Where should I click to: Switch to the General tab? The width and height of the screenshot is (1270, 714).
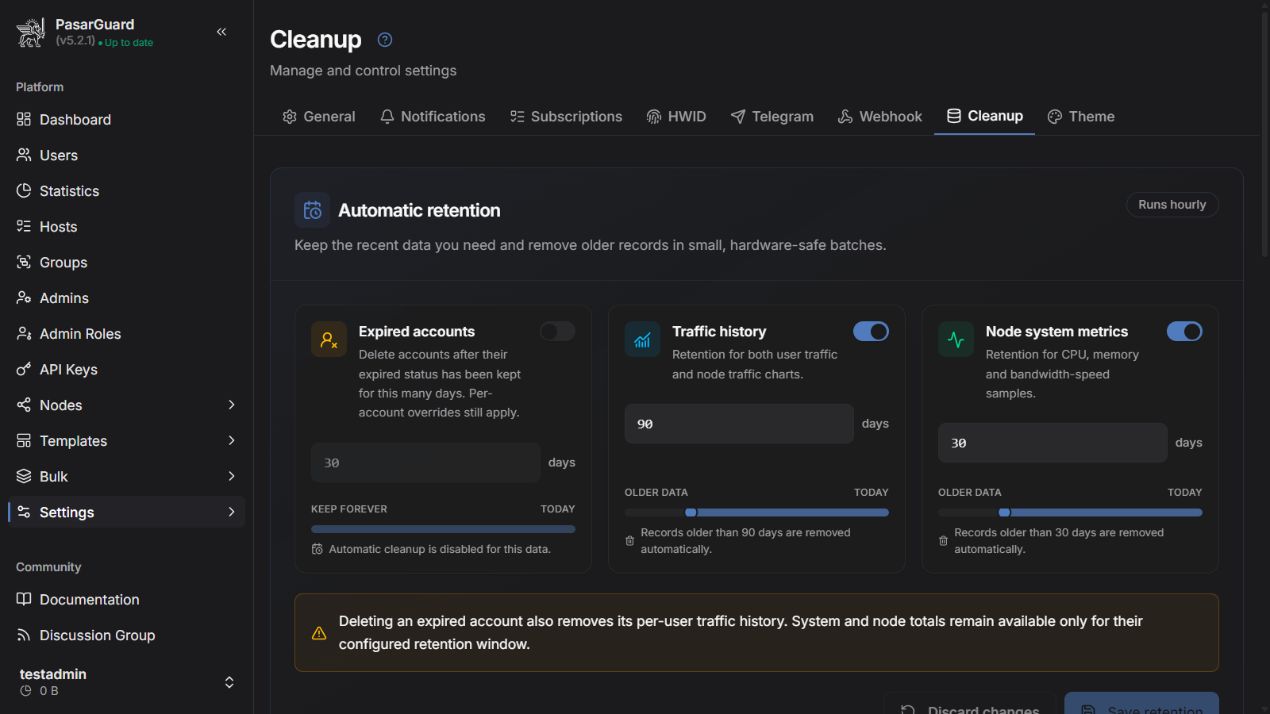click(319, 116)
